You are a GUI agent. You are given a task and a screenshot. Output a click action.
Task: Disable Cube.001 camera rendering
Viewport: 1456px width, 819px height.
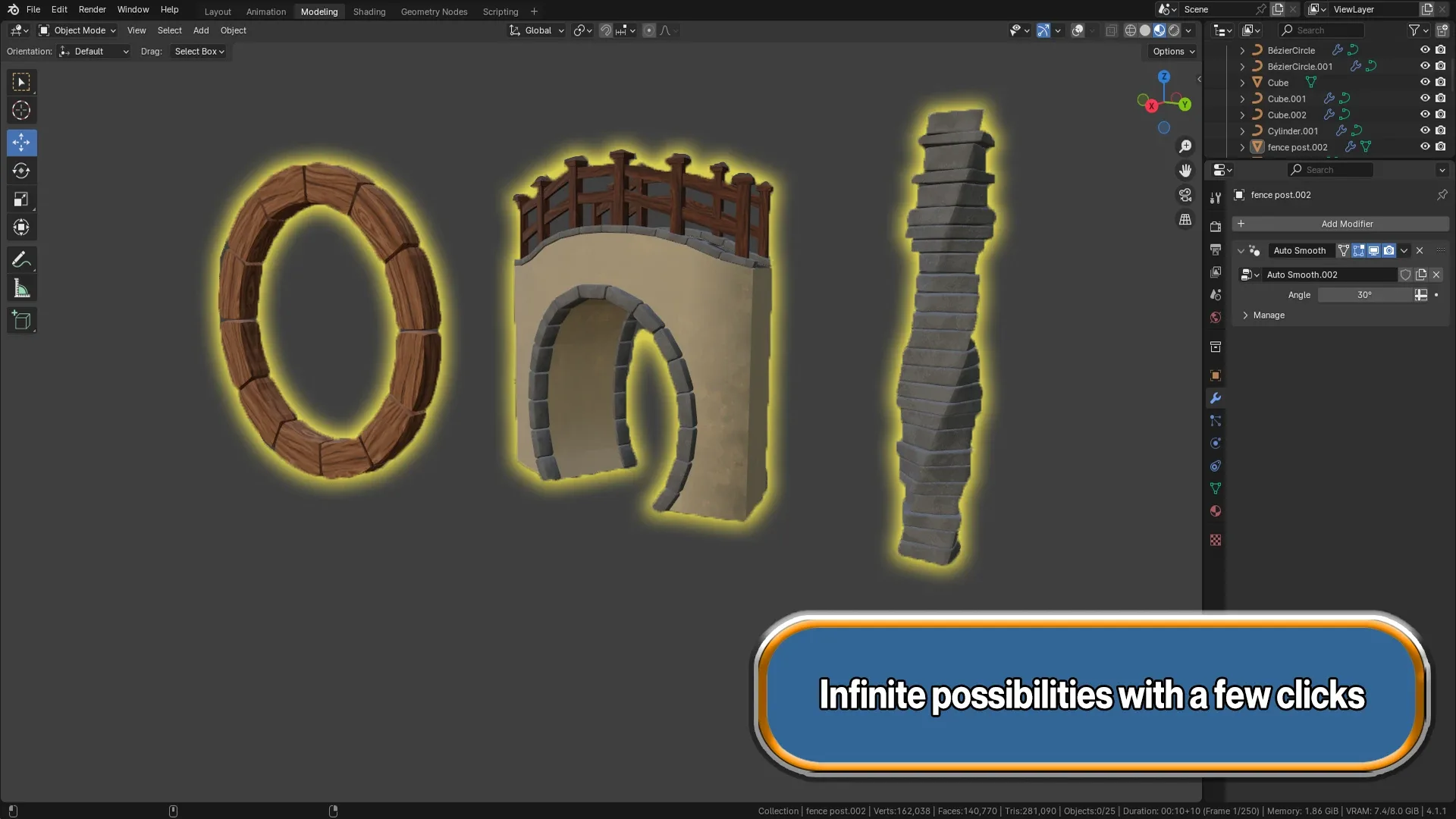pyautogui.click(x=1440, y=99)
